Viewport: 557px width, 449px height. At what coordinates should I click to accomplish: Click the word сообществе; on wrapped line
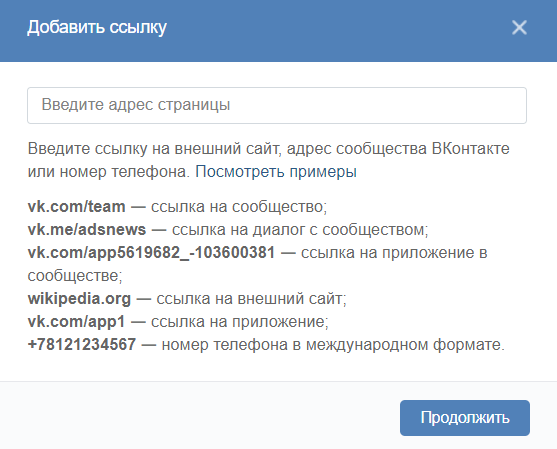pos(75,276)
